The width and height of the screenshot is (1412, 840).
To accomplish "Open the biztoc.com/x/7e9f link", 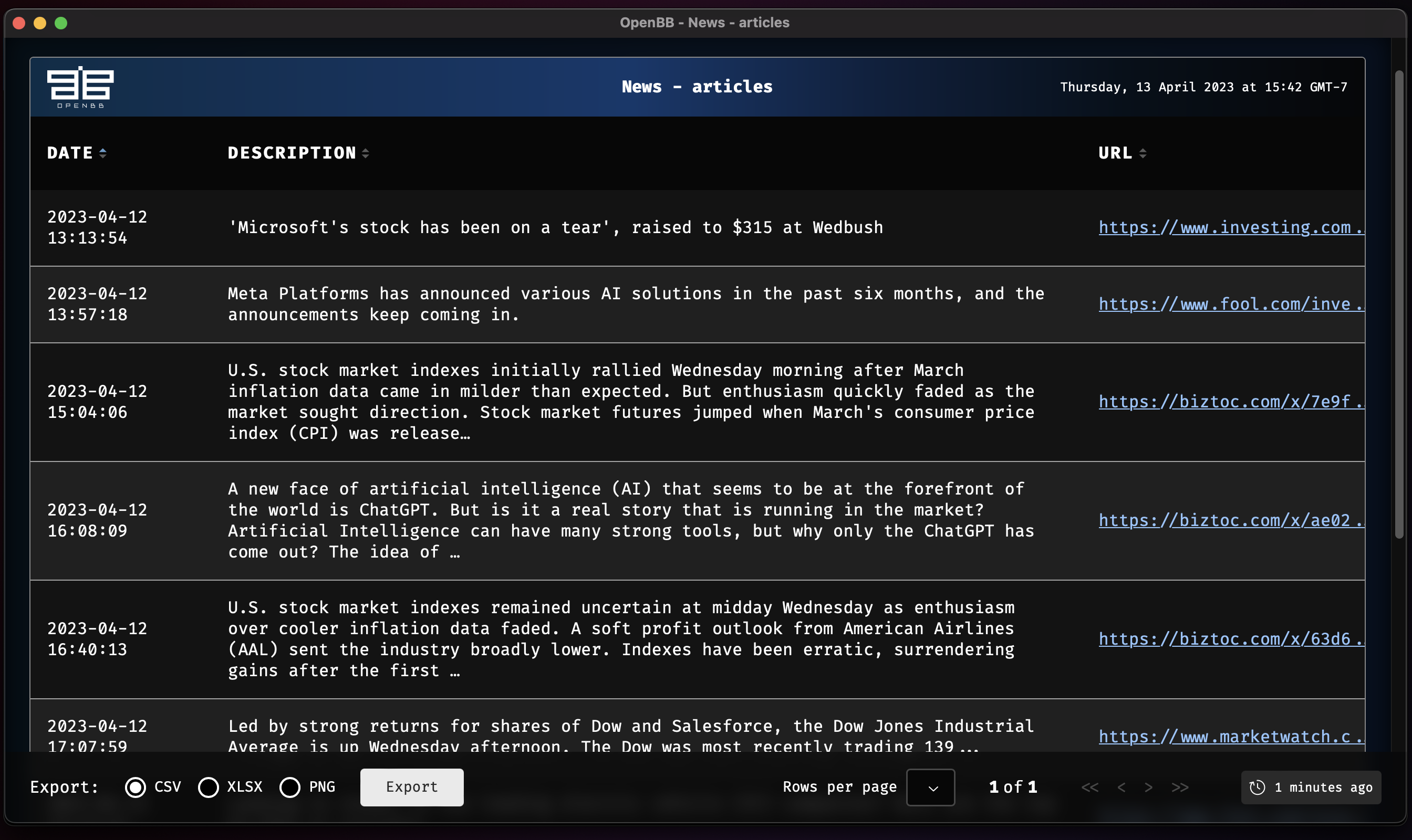I will [1231, 402].
